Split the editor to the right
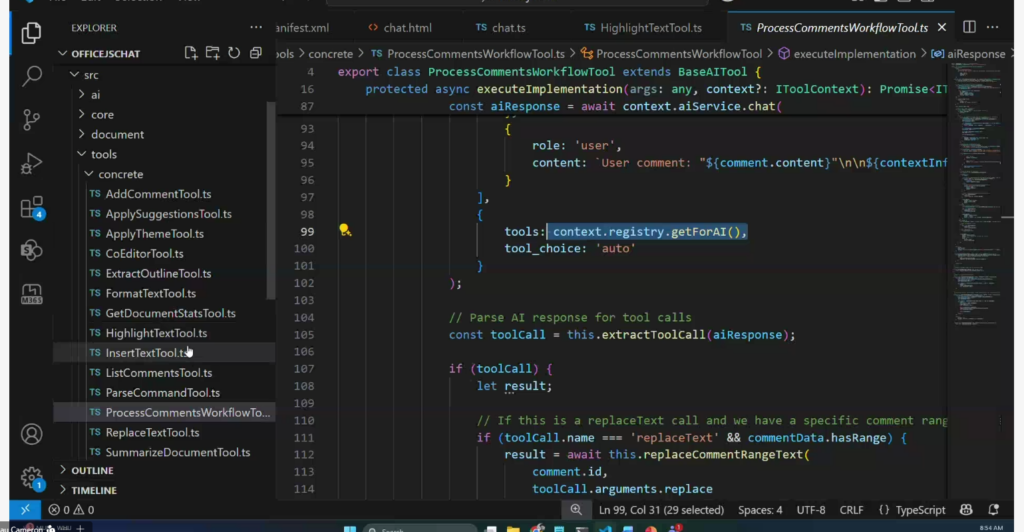The height and width of the screenshot is (532, 1024). tap(968, 27)
